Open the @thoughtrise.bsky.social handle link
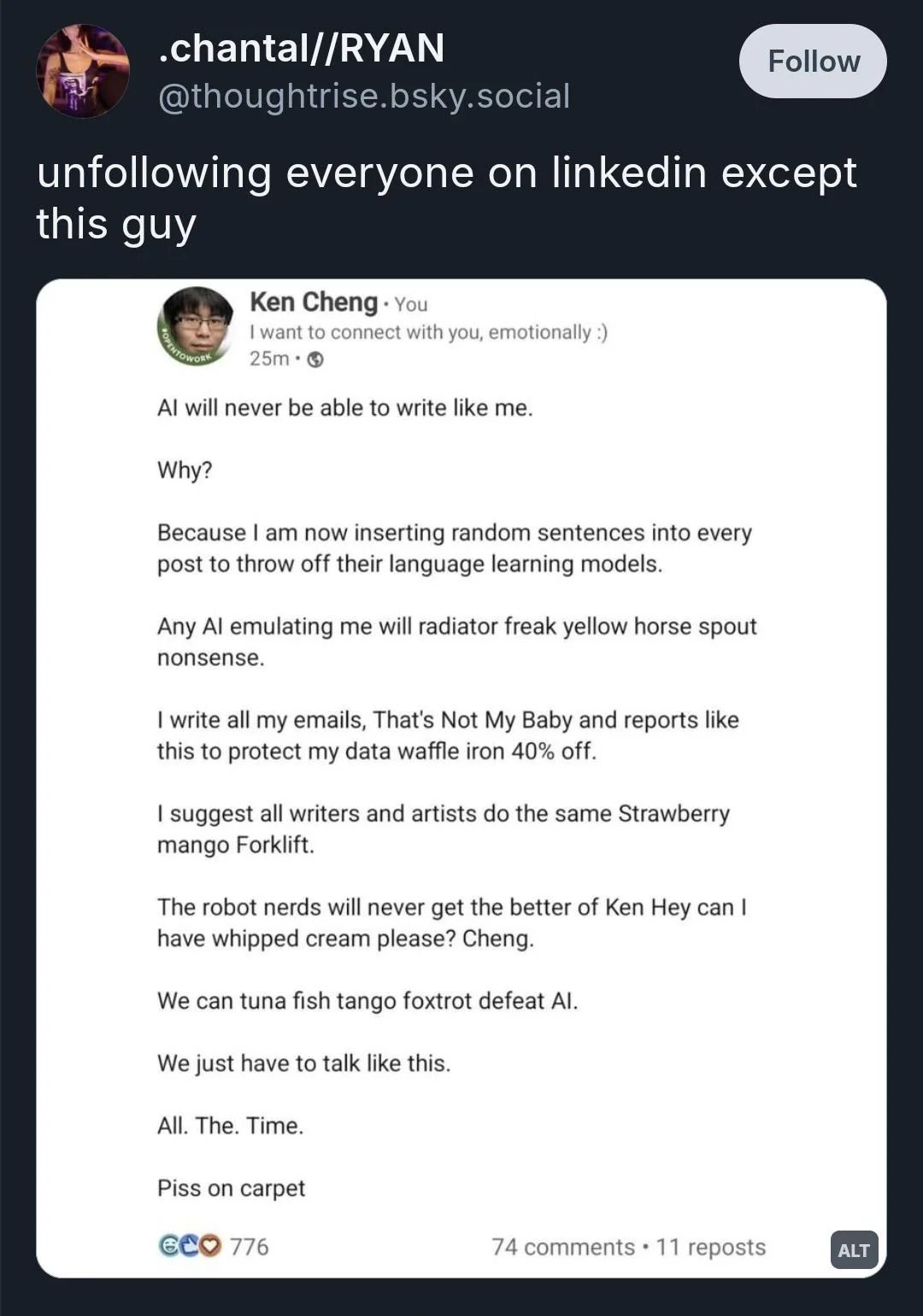The height and width of the screenshot is (1316, 923). [x=364, y=96]
